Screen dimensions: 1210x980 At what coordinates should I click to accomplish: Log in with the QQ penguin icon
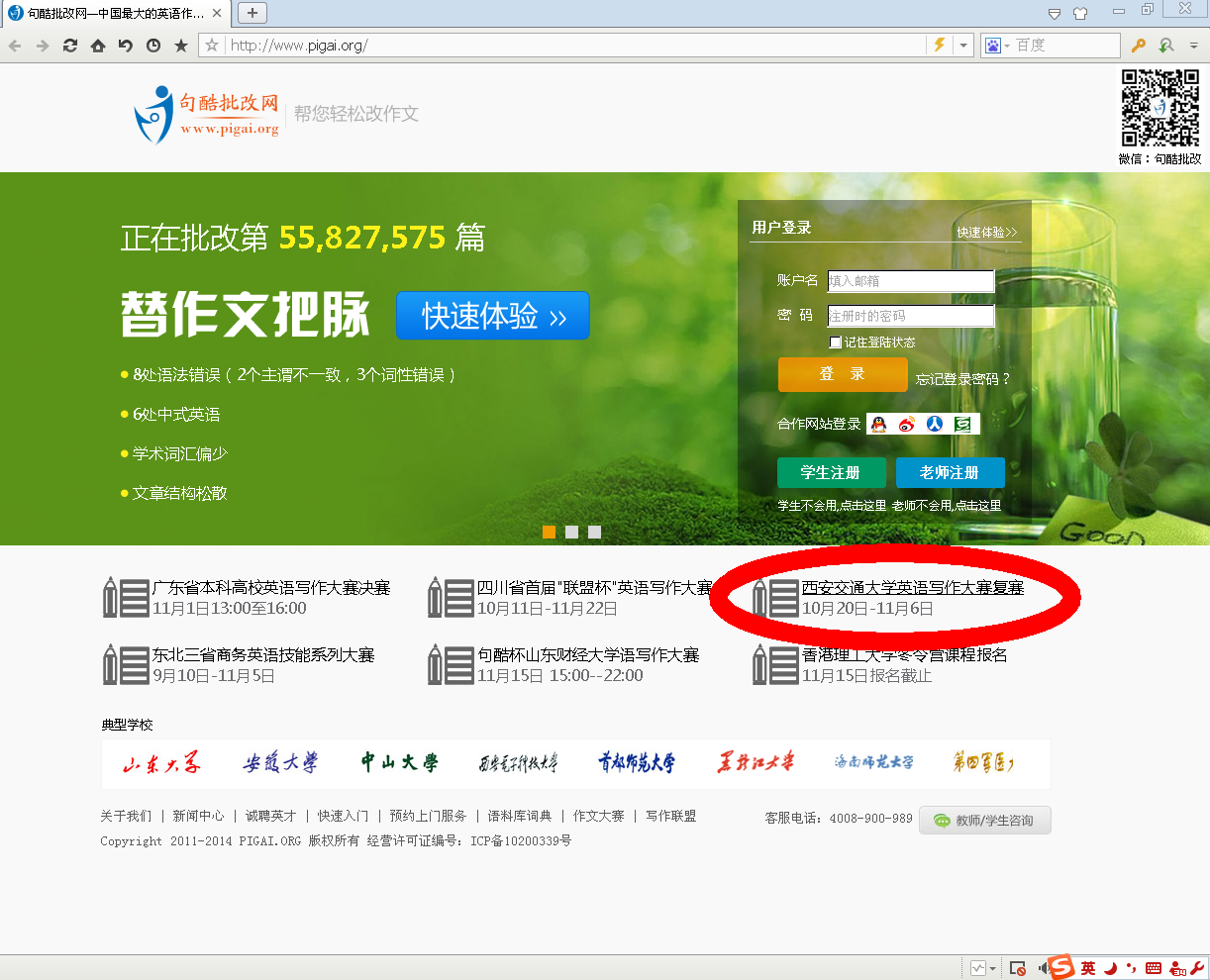tap(878, 424)
